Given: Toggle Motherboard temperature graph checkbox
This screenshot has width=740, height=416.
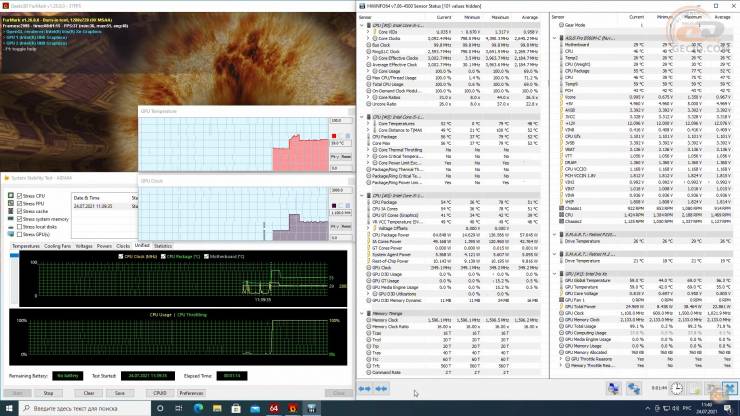Looking at the screenshot, I should (206, 256).
